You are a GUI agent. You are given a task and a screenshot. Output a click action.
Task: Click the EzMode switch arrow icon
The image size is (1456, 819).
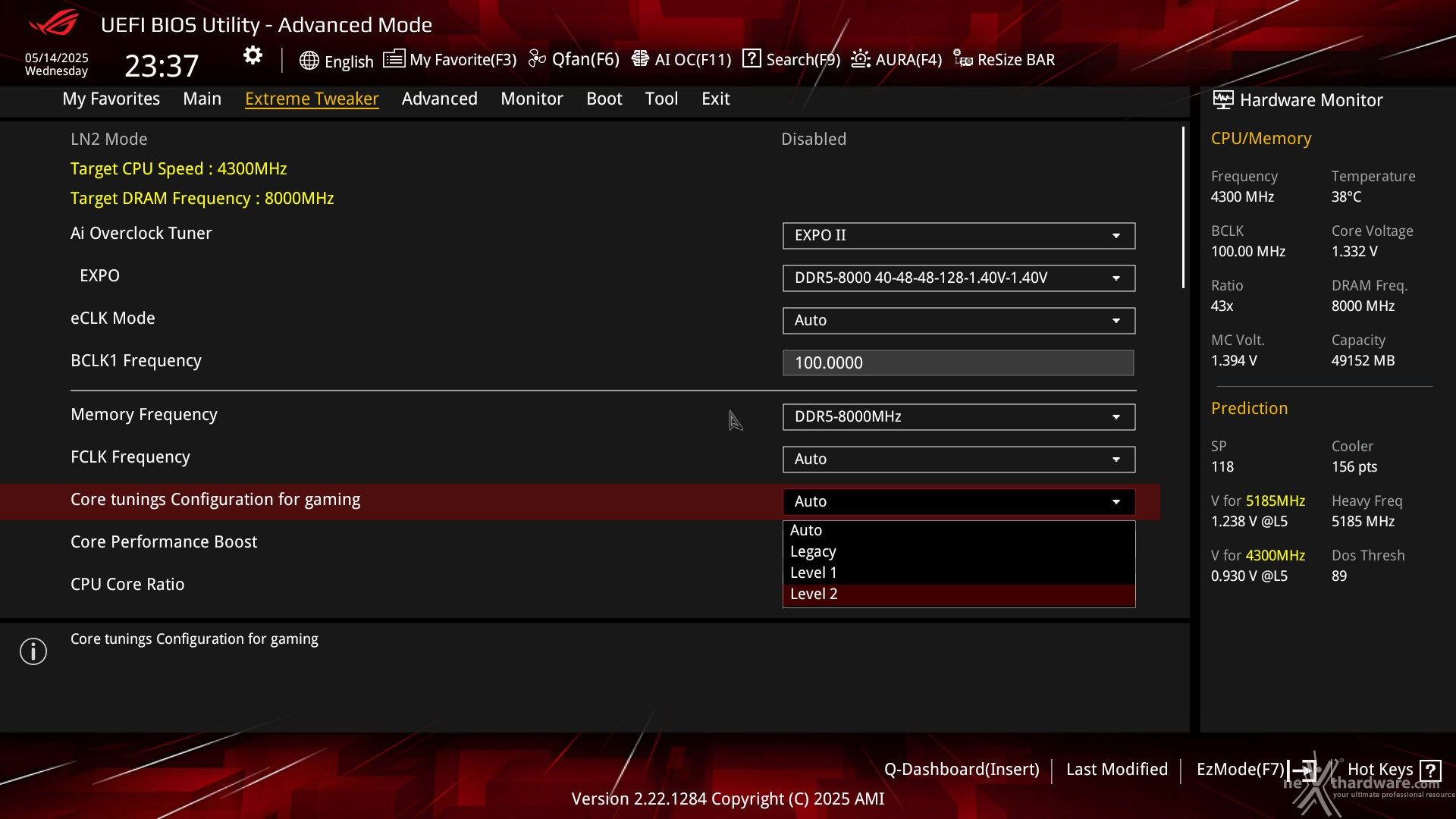coord(1303,770)
